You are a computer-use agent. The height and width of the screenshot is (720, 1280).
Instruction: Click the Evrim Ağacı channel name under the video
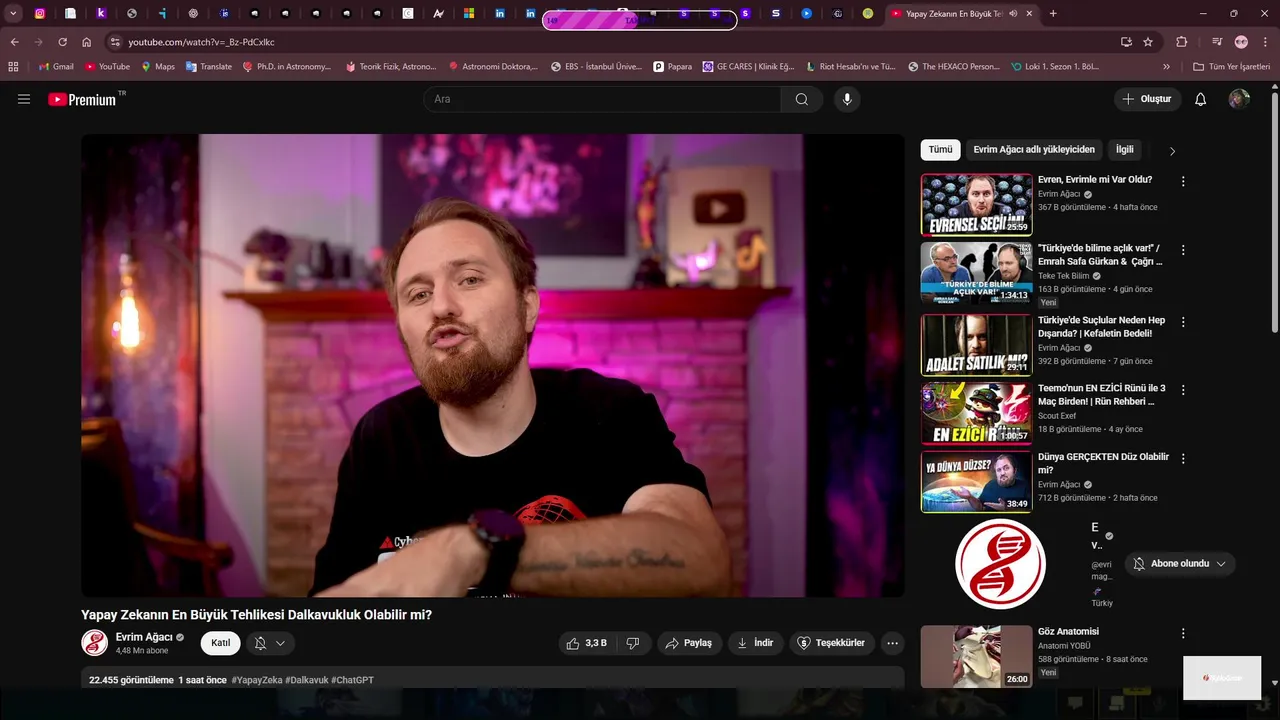144,637
